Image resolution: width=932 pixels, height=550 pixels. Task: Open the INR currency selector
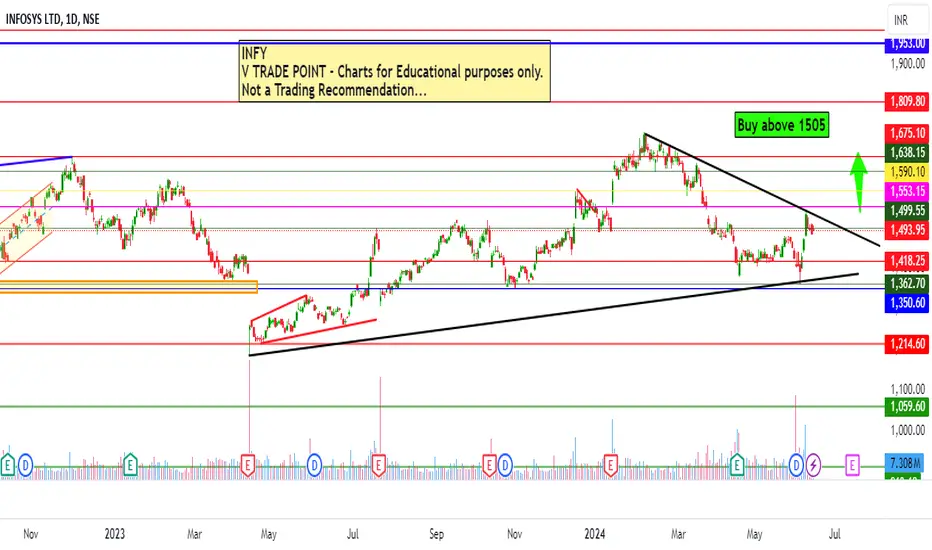pyautogui.click(x=908, y=20)
